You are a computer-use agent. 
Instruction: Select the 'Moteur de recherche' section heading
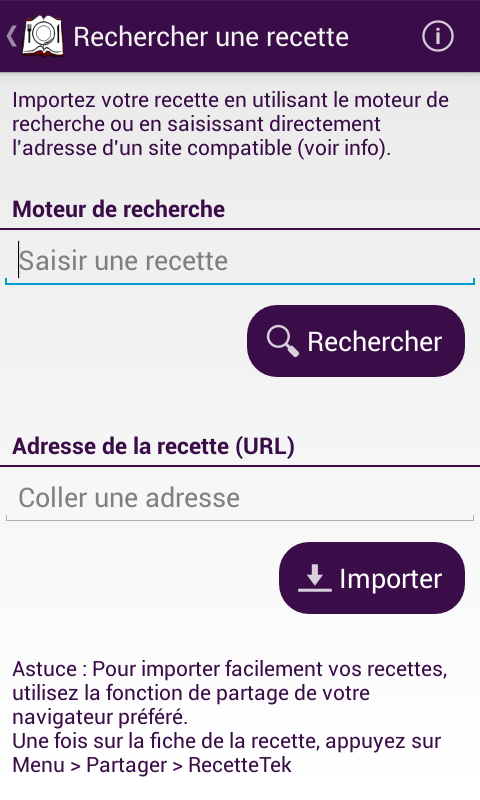pos(118,209)
